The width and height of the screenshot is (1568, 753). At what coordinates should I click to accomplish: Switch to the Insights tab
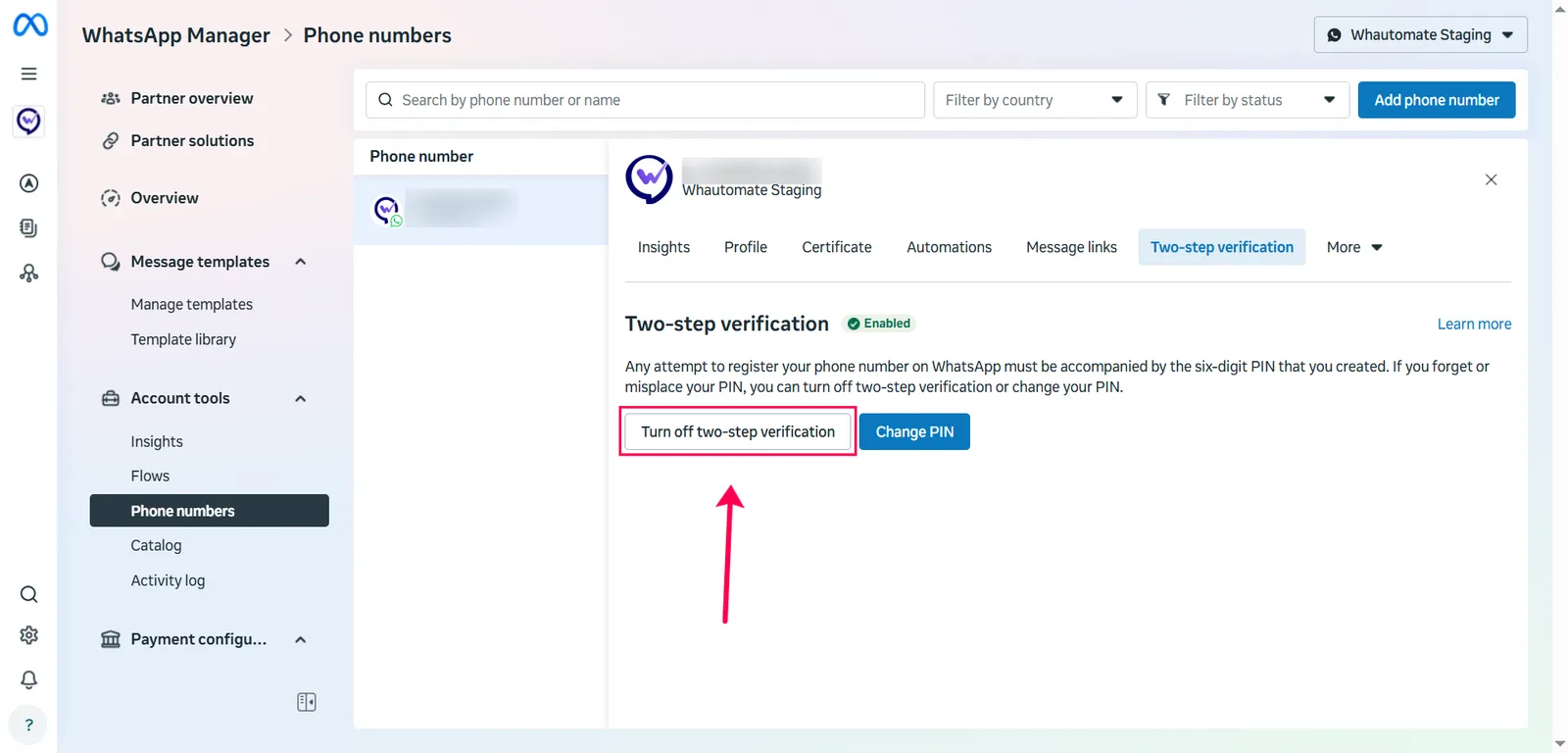[x=663, y=247]
